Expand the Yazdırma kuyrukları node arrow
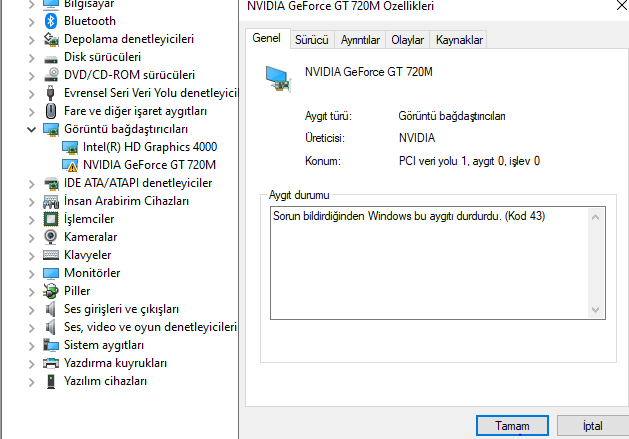This screenshot has height=439, width=629. [32, 364]
